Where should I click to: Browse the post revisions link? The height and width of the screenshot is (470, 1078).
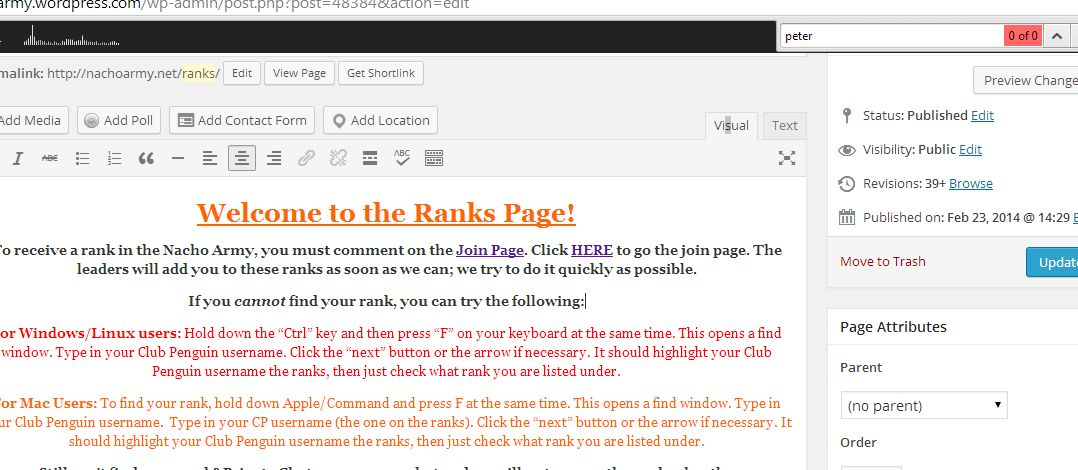point(970,183)
